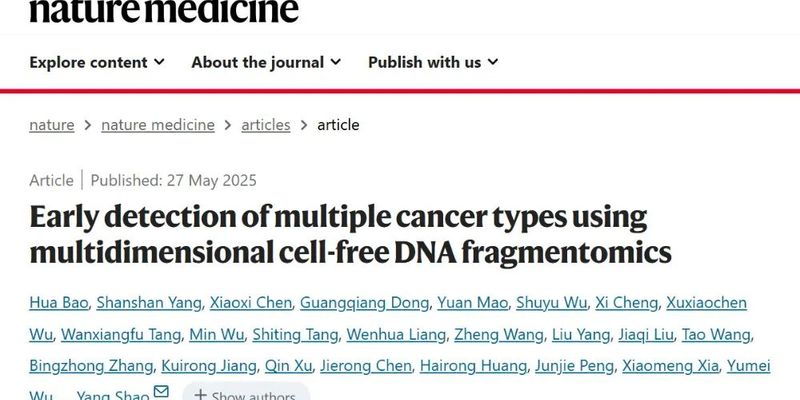Screen dimensions: 800x400
Task: Open author Hua Bao's details
Action: tap(59, 303)
